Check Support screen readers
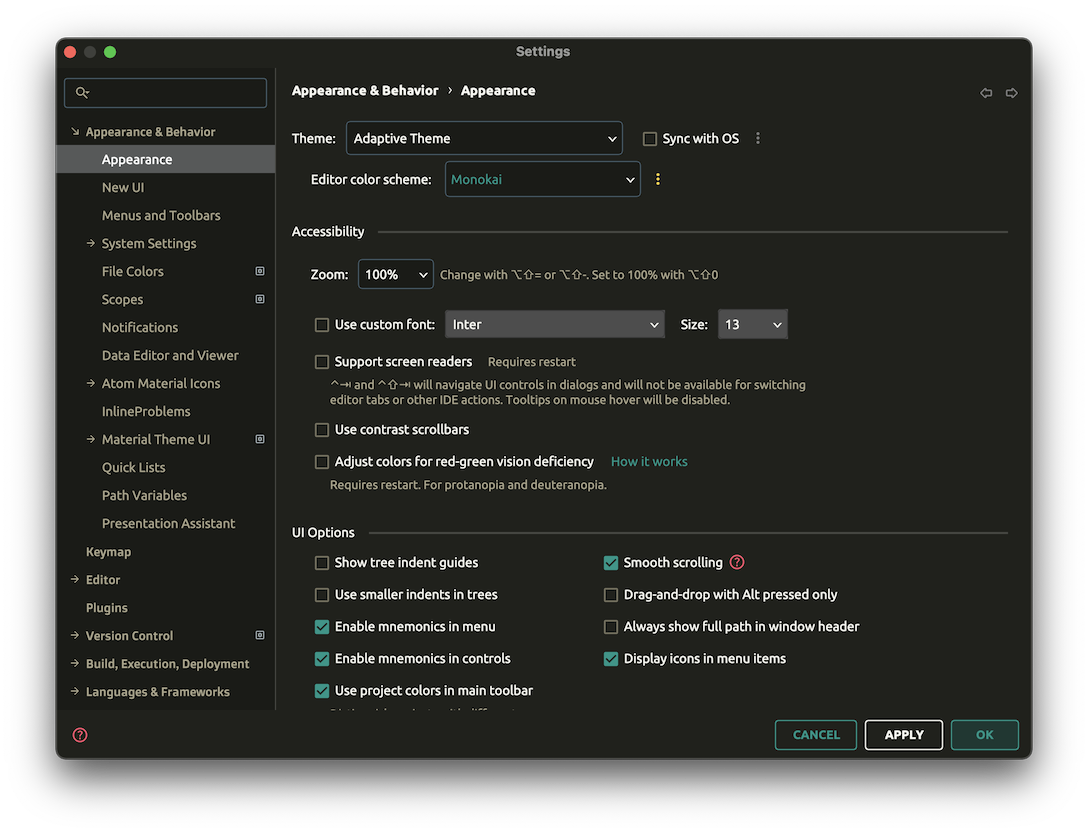The image size is (1088, 833). (x=322, y=361)
